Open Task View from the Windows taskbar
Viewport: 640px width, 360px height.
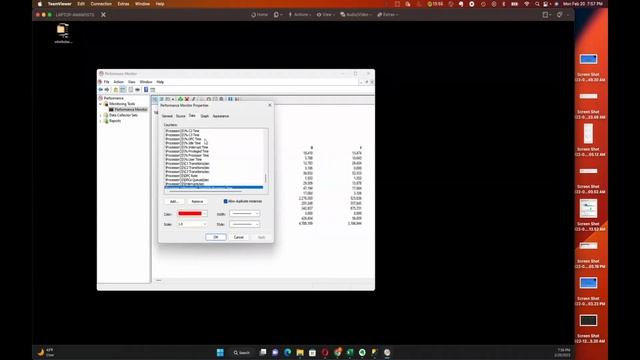(x=263, y=352)
